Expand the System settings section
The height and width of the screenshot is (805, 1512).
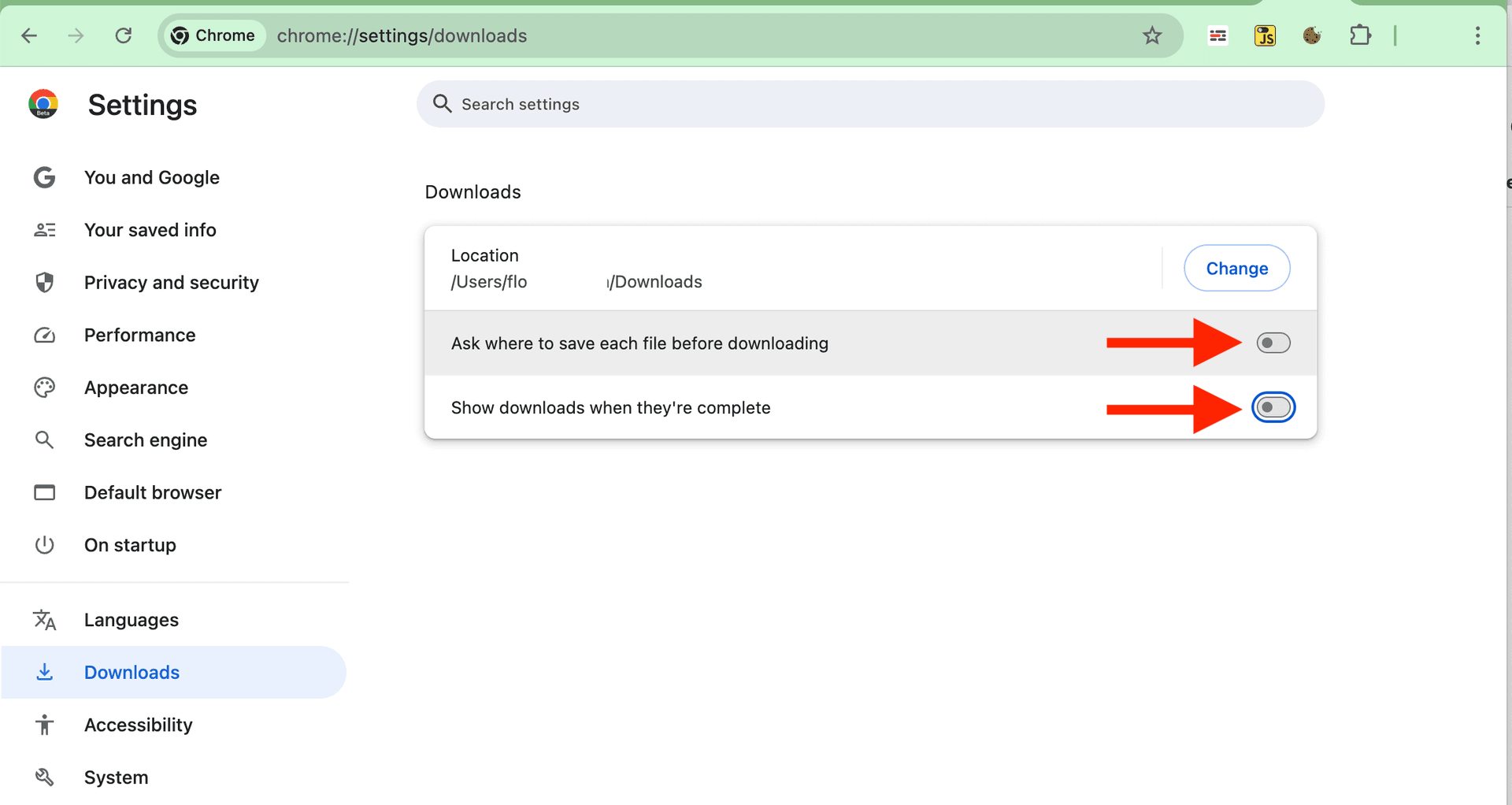pyautogui.click(x=116, y=777)
